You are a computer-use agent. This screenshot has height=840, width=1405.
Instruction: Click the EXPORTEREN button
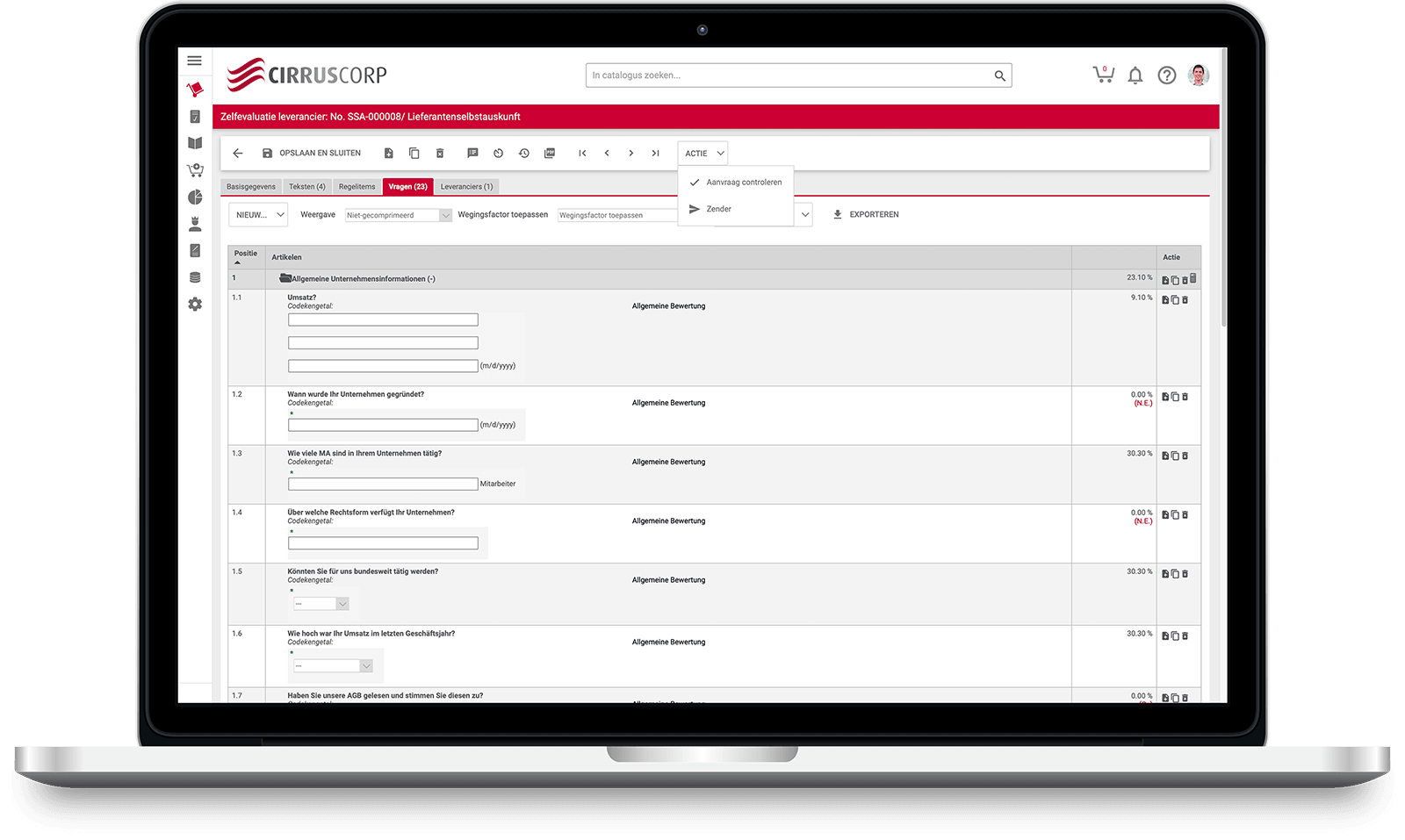tap(865, 215)
